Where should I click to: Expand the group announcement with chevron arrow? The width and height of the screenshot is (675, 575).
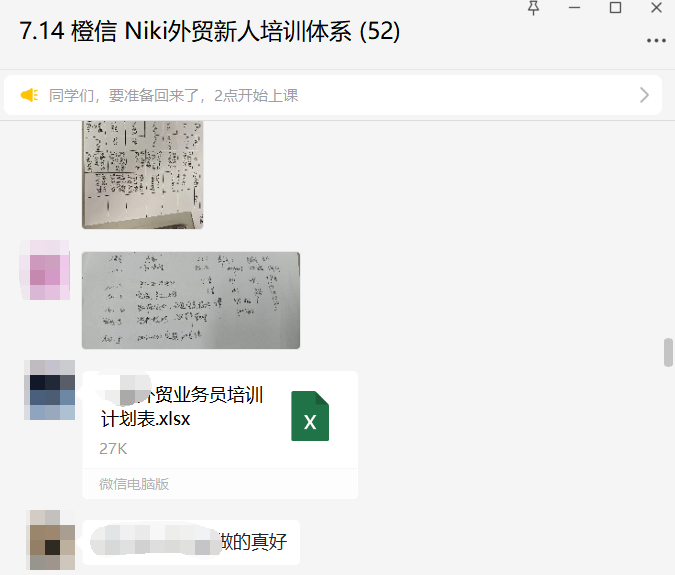click(644, 95)
